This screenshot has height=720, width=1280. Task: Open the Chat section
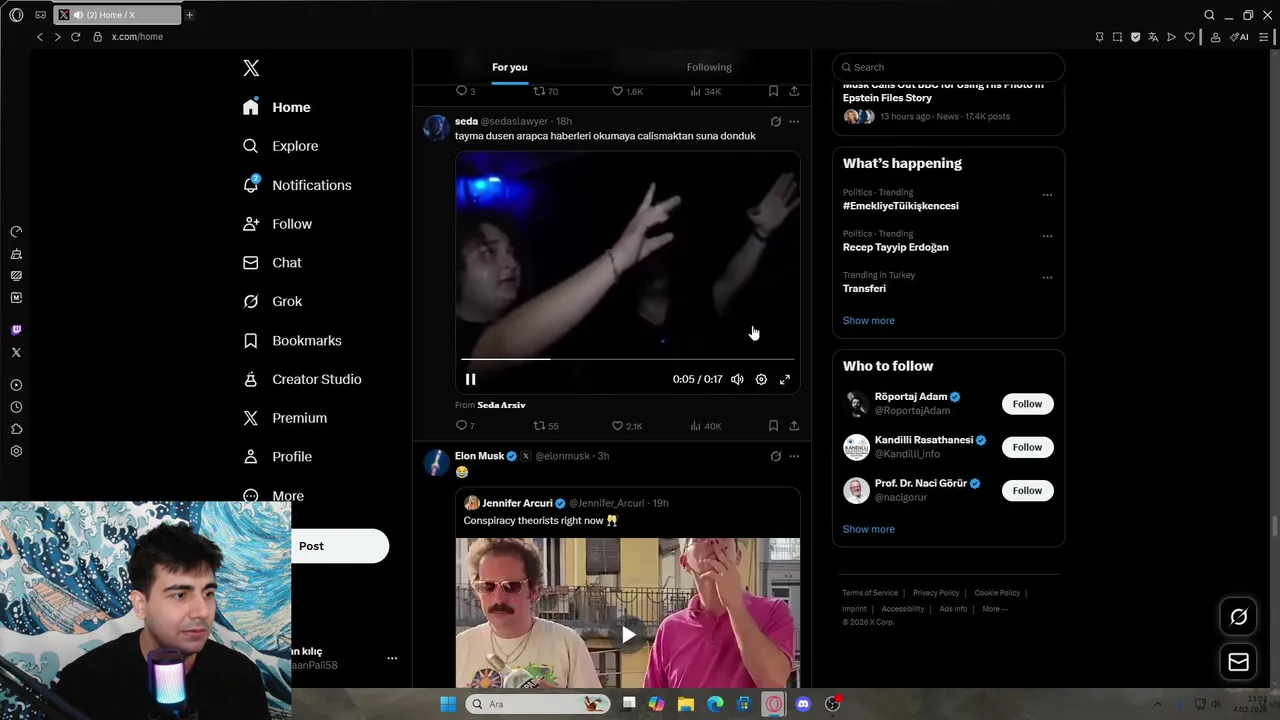tap(272, 263)
